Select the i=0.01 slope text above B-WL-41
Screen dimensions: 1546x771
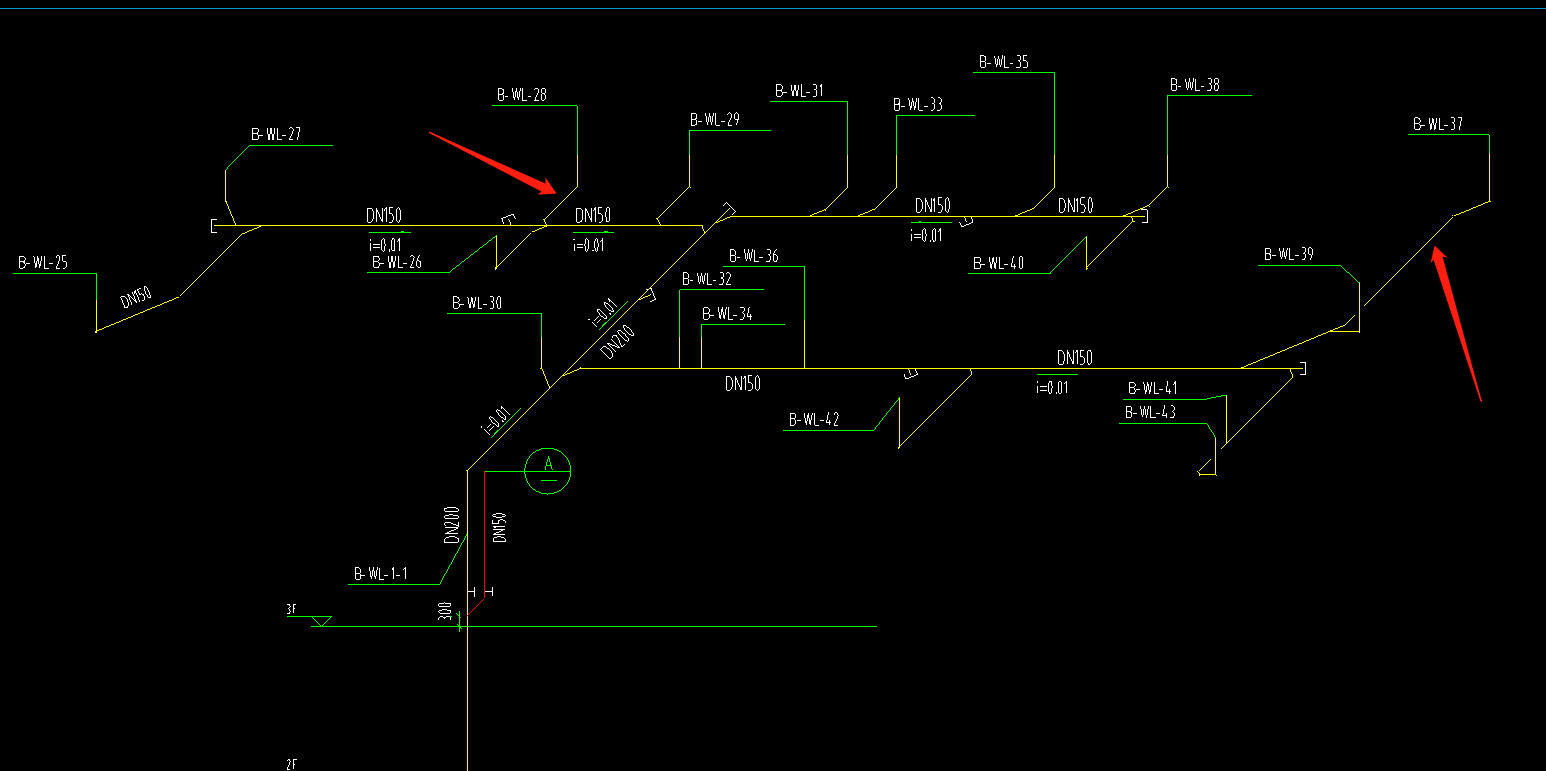1051,387
